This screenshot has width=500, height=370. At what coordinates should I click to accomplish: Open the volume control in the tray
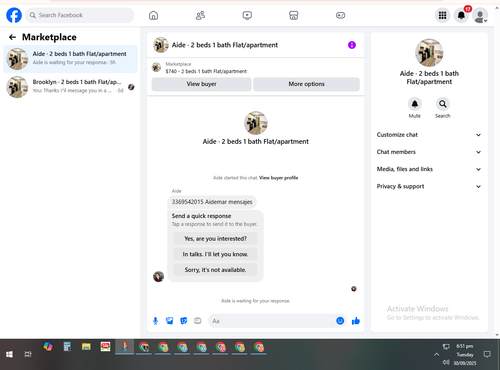tap(446, 362)
